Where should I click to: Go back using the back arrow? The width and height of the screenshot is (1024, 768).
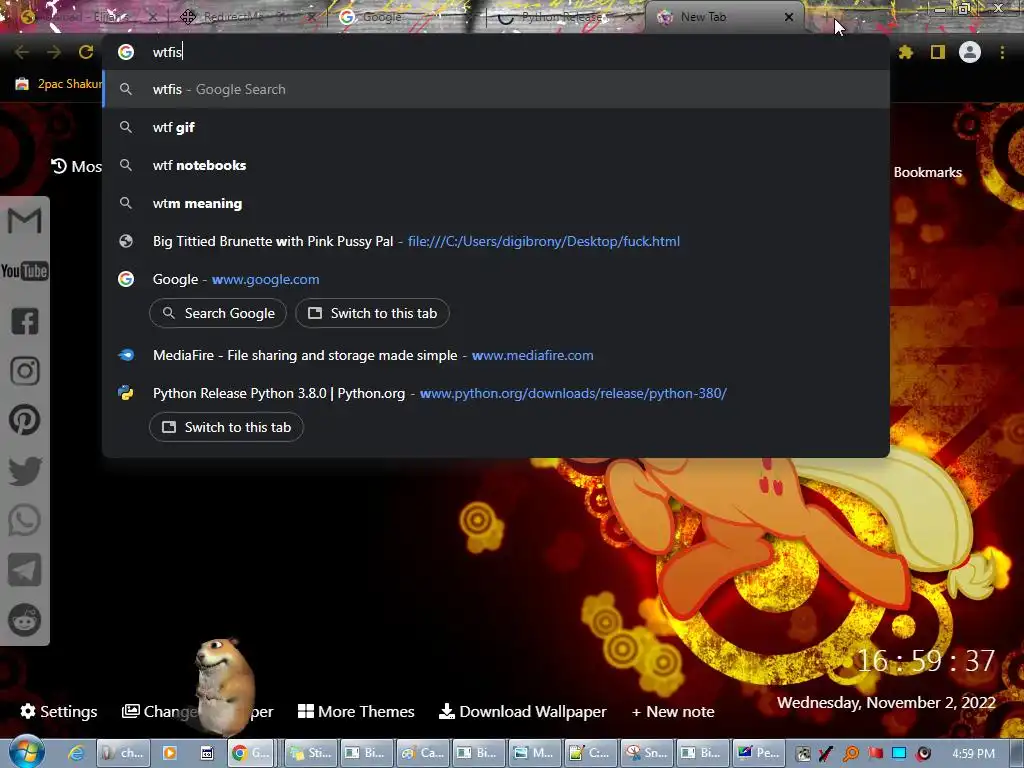point(22,52)
